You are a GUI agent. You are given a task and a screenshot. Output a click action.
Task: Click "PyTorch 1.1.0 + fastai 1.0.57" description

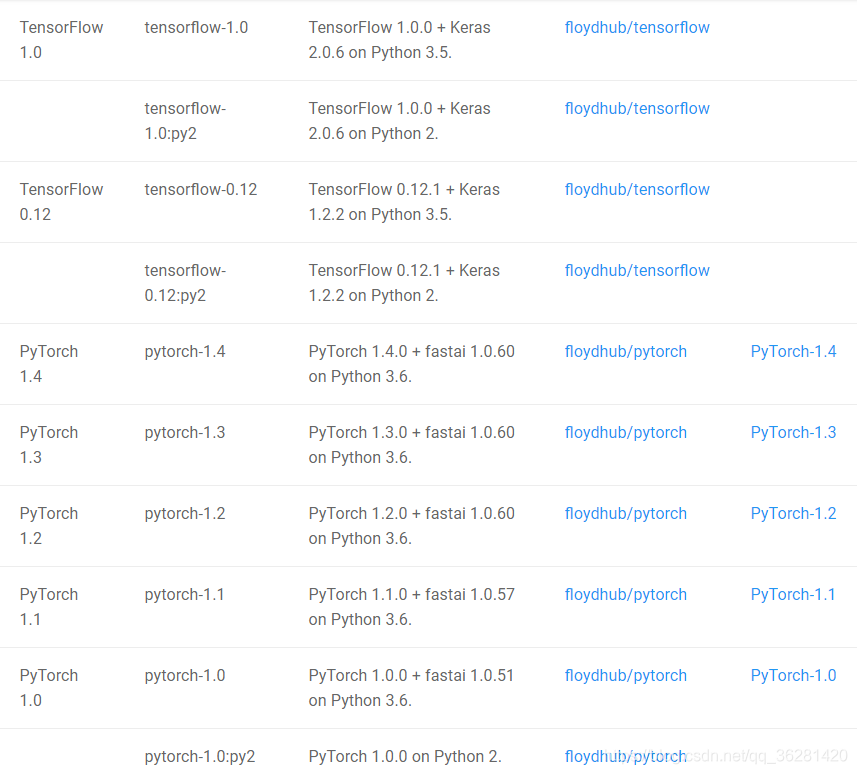412,594
